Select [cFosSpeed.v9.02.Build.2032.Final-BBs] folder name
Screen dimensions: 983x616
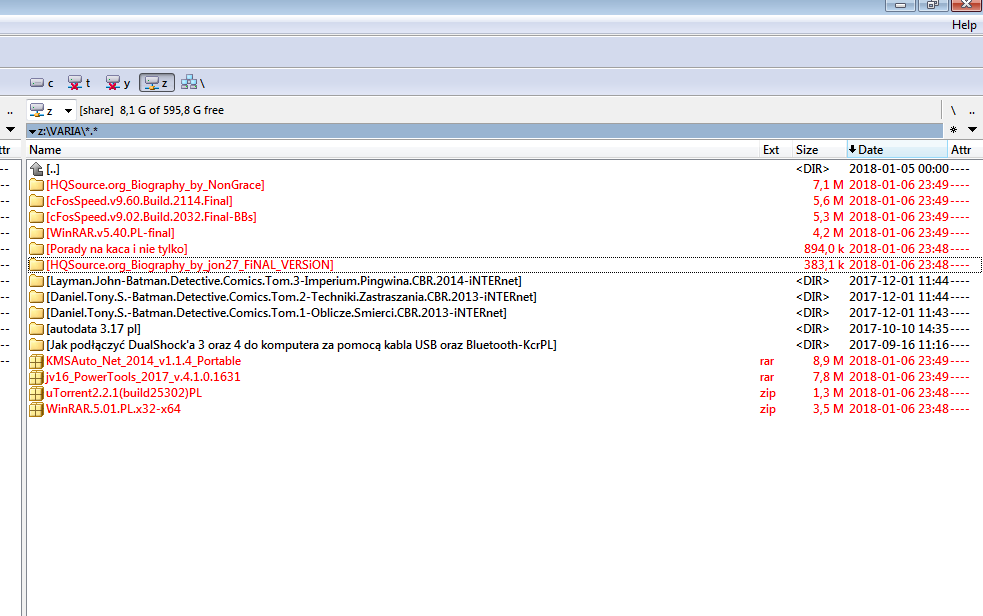coord(151,217)
